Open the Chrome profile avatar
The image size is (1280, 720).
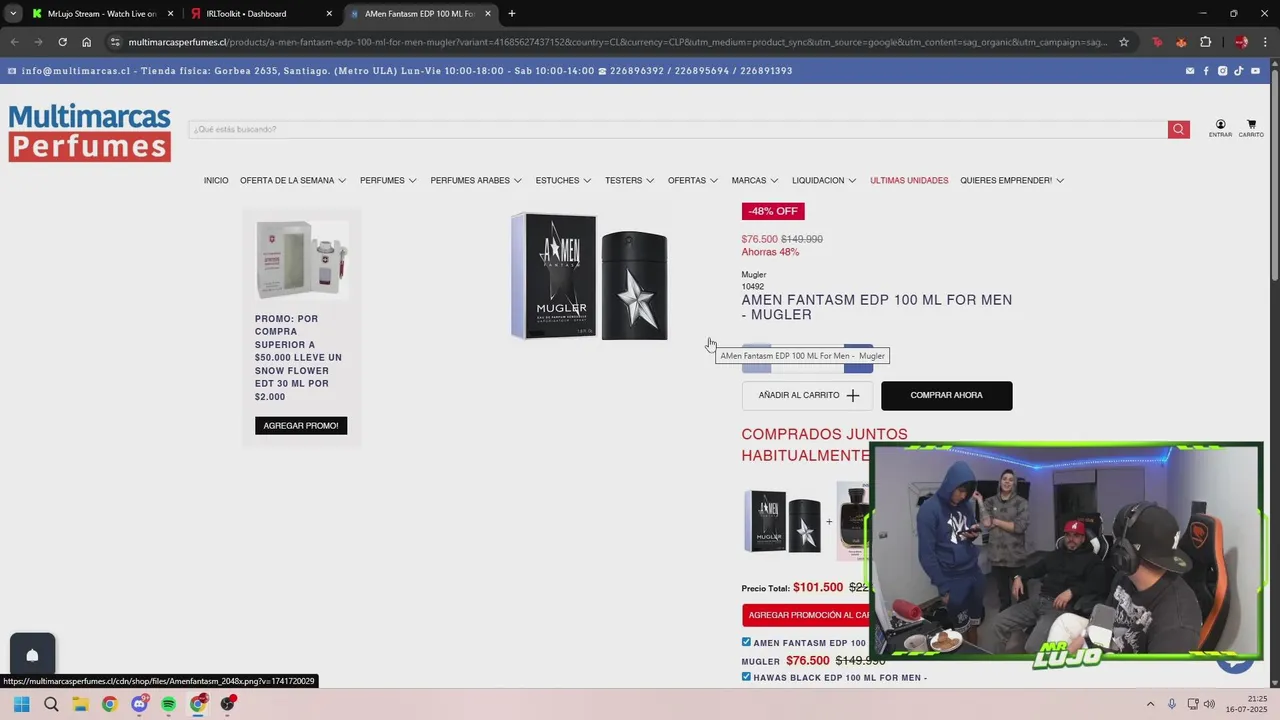(x=1241, y=42)
